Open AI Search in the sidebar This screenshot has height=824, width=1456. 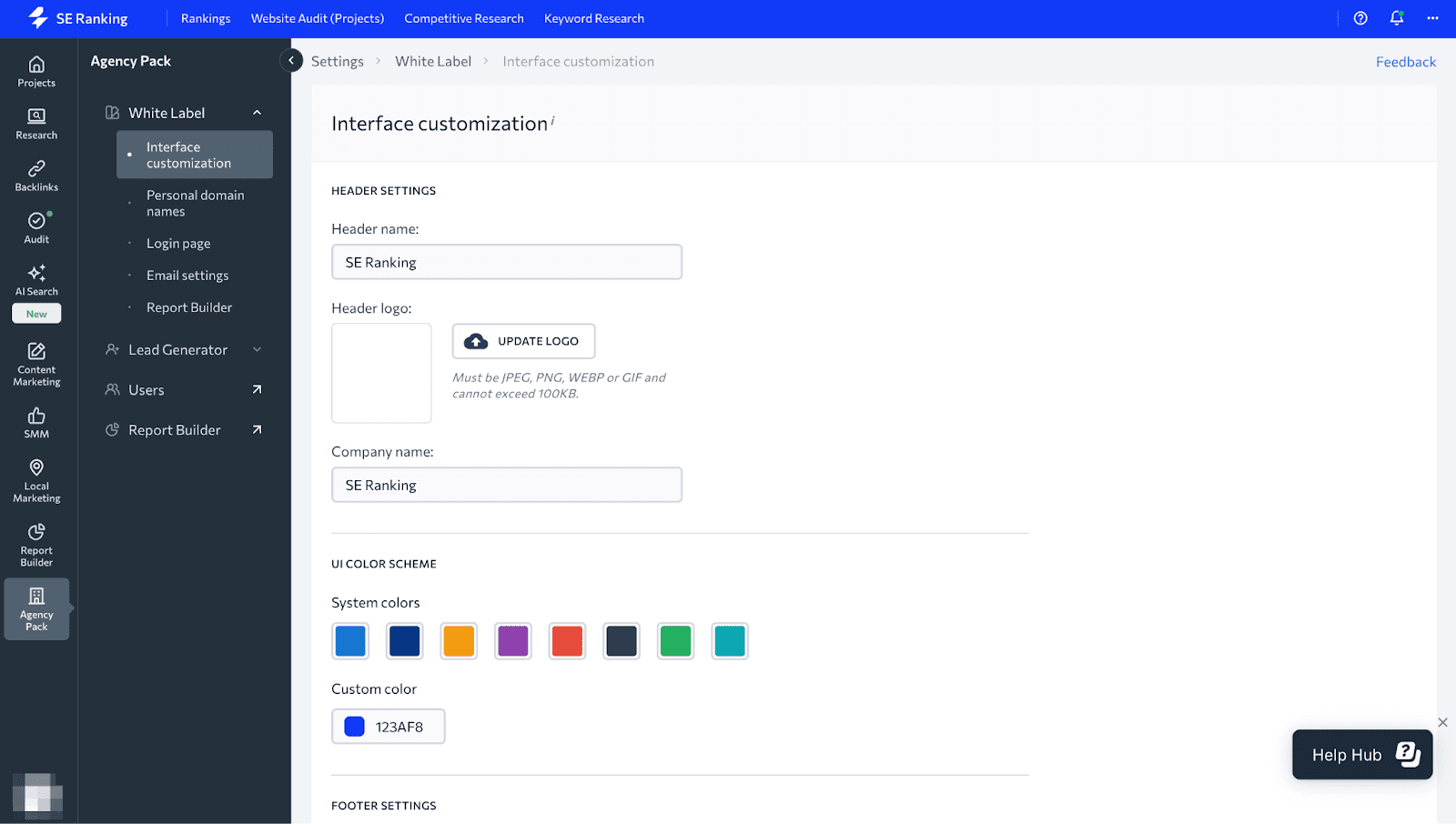tap(36, 280)
